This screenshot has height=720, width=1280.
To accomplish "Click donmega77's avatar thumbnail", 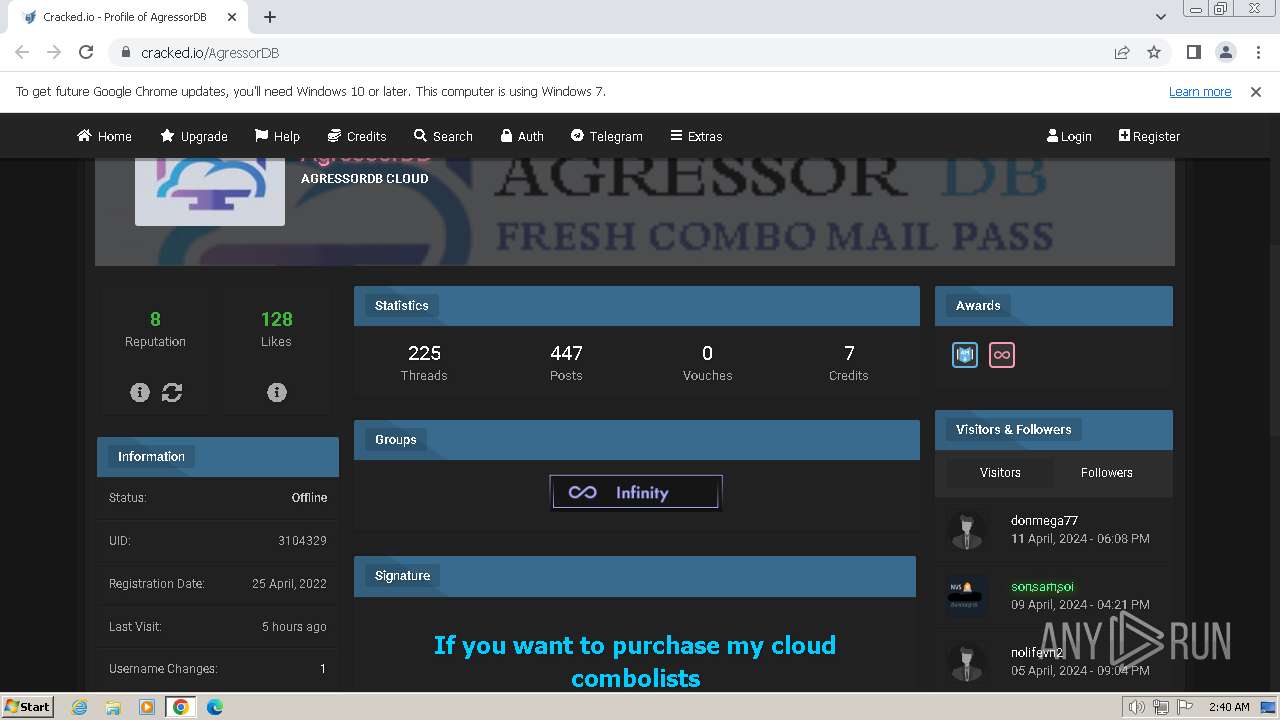I will click(967, 531).
